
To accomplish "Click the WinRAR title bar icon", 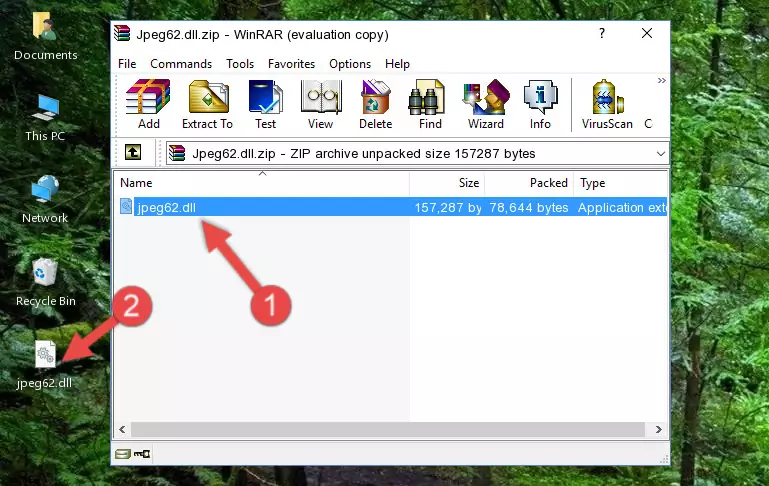I will pyautogui.click(x=122, y=33).
